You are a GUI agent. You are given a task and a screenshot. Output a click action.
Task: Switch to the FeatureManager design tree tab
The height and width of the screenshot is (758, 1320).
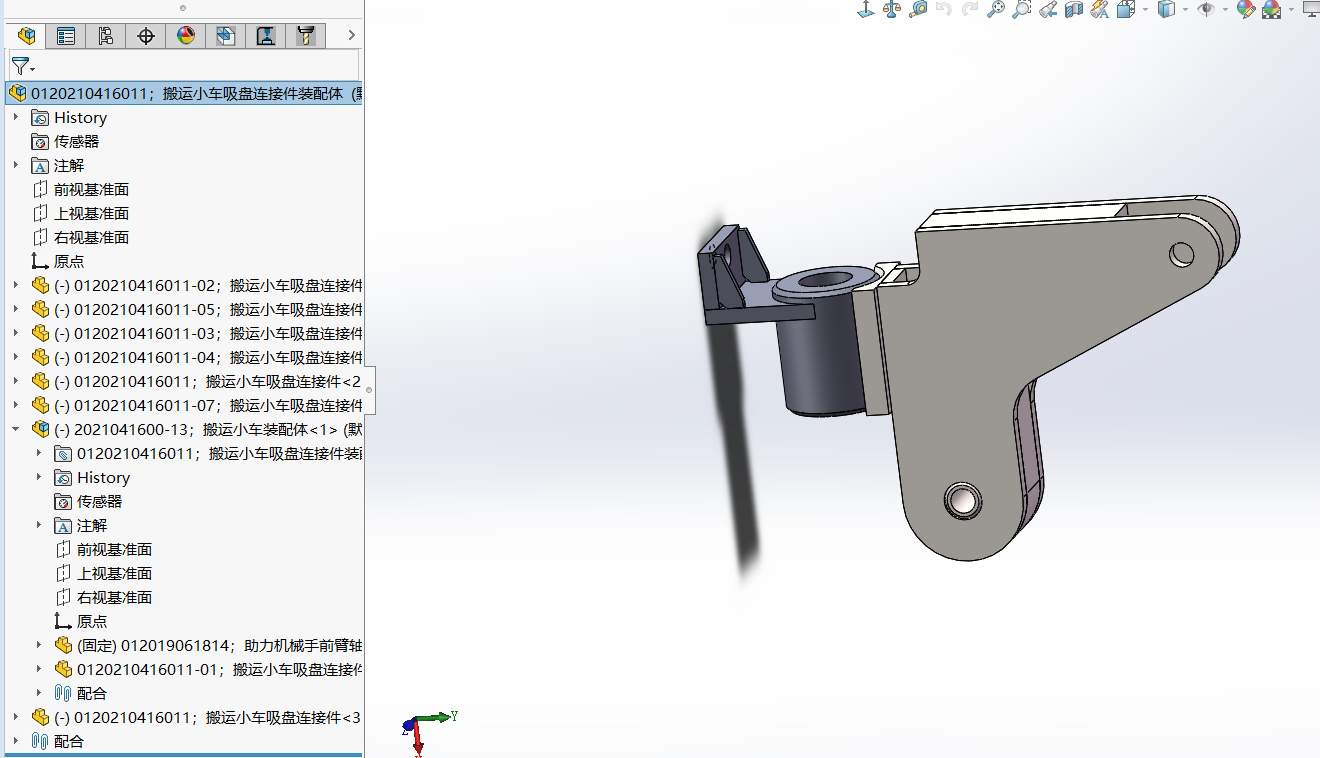pyautogui.click(x=27, y=36)
